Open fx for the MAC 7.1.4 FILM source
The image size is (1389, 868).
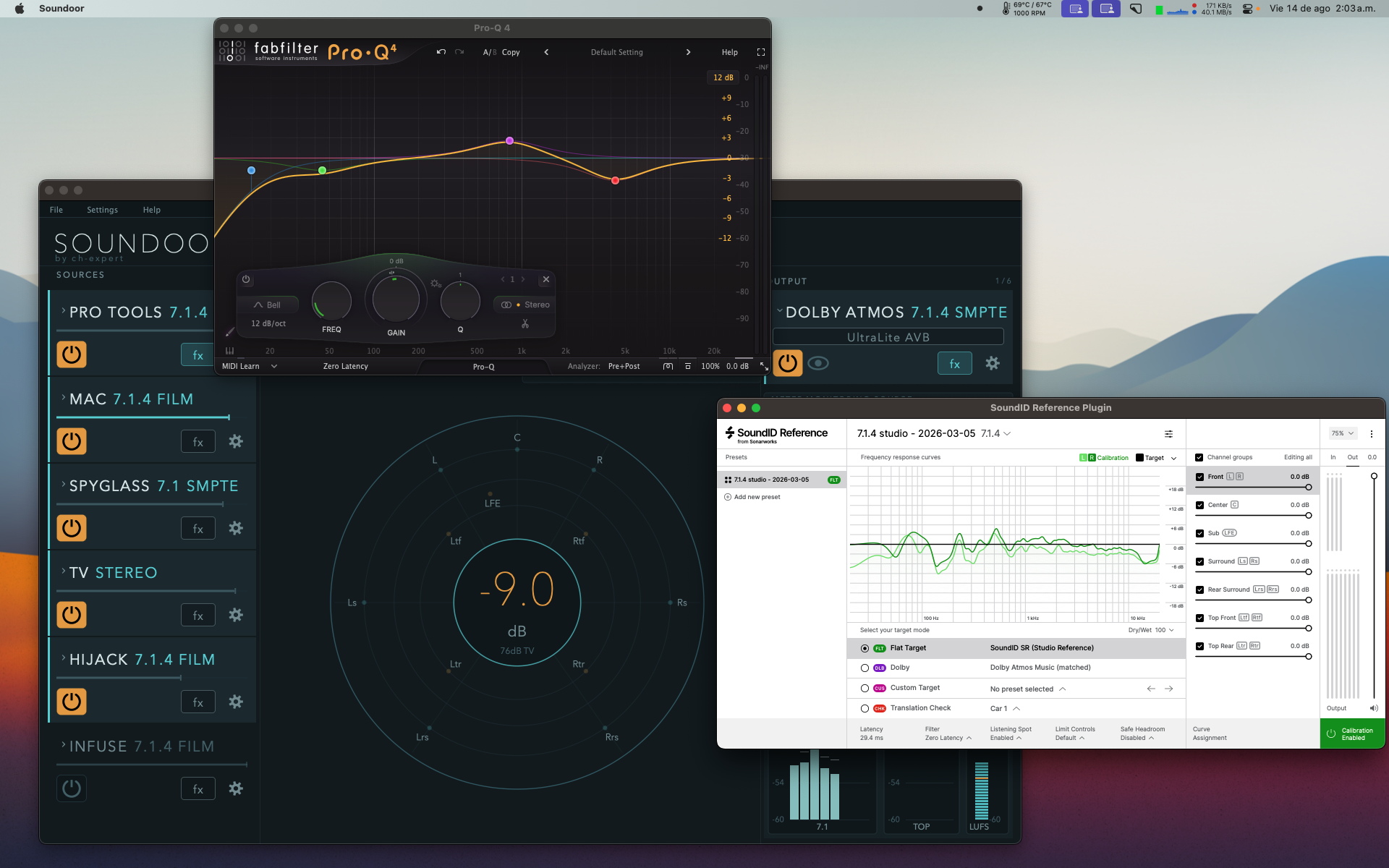click(198, 442)
